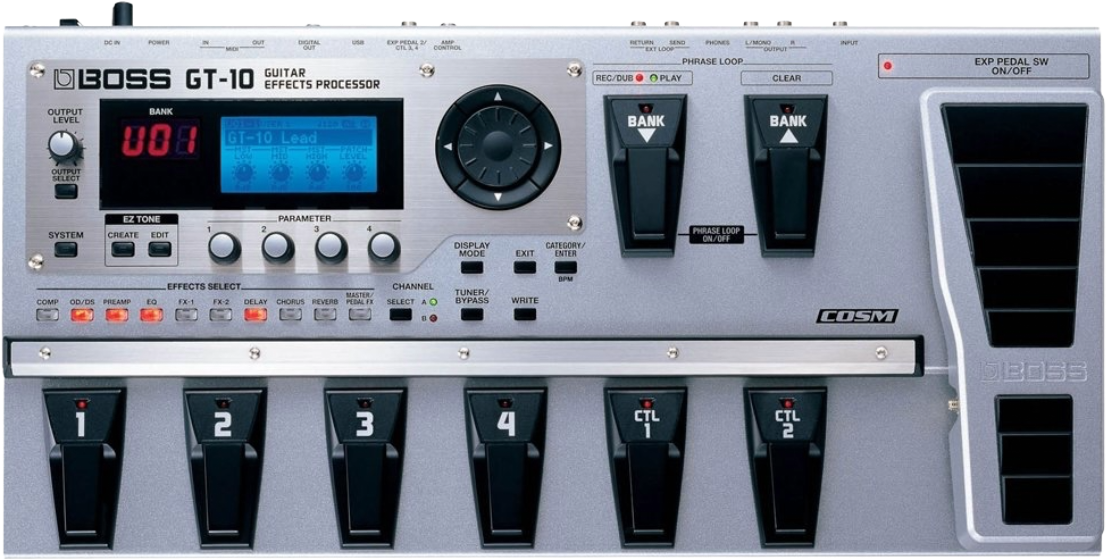This screenshot has width=1106, height=560.
Task: Tap the DISPLAY MODE button
Action: 472,267
